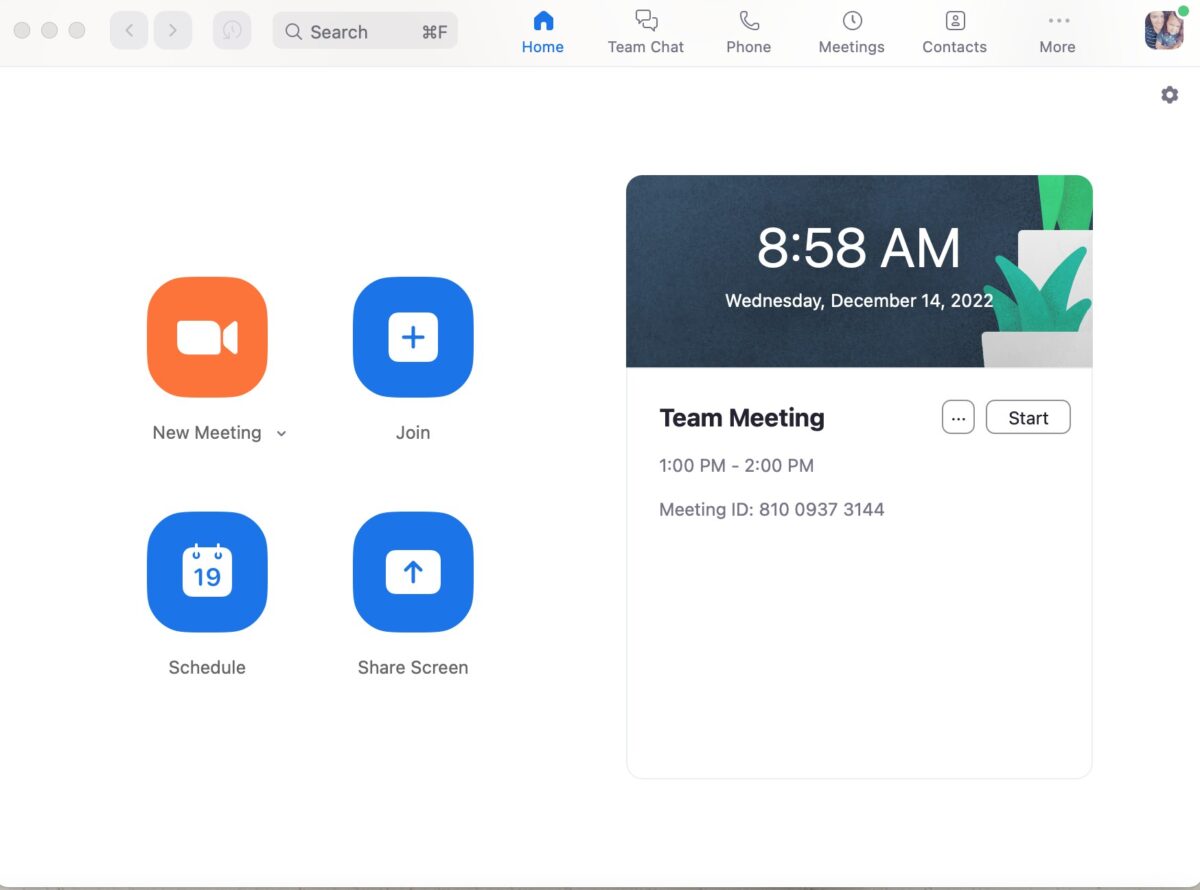Click the Share Screen arrow icon

click(x=413, y=572)
